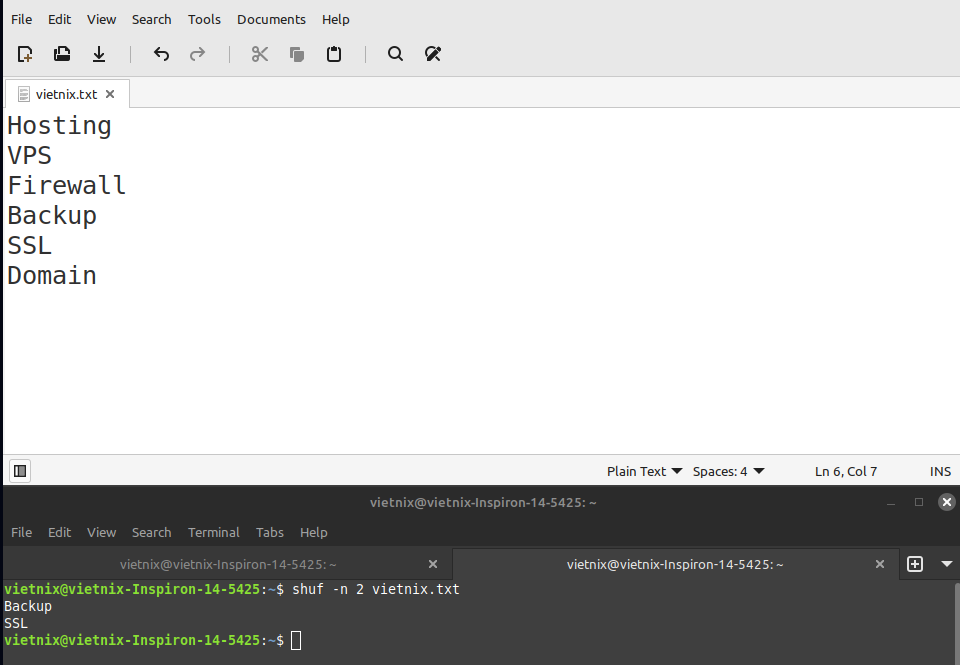The height and width of the screenshot is (665, 960).
Task: Open the editor's View menu
Action: point(102,20)
